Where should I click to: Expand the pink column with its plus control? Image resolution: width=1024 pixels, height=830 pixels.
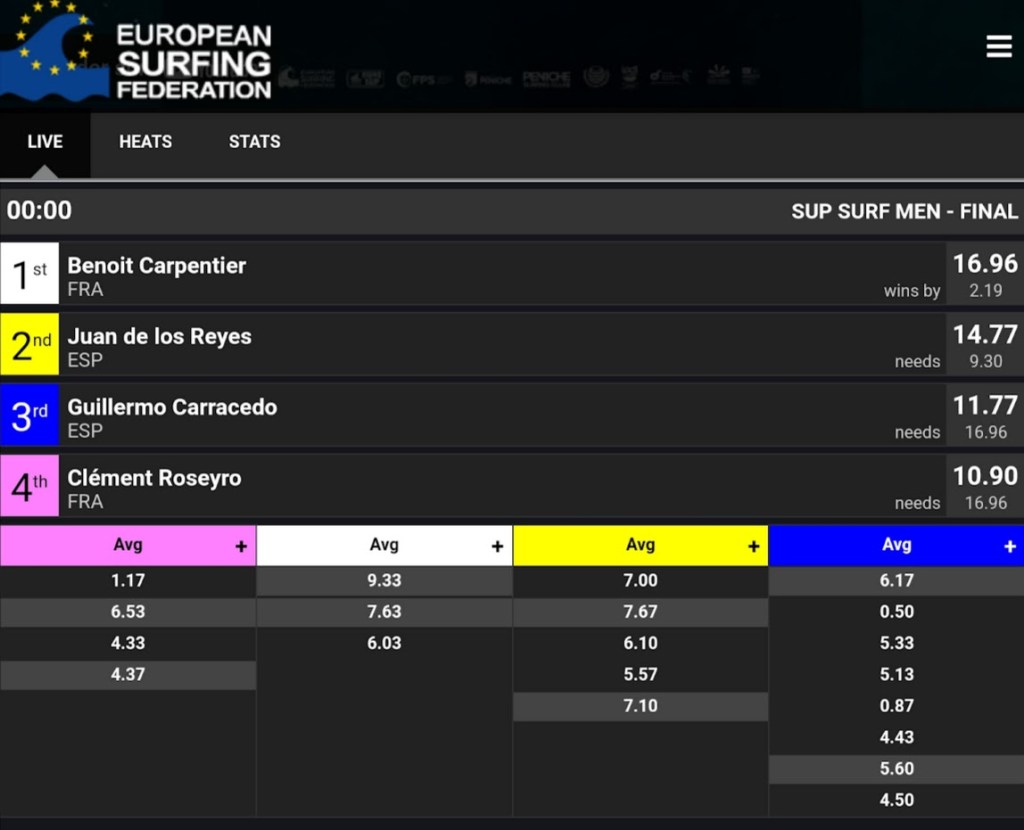click(x=240, y=545)
